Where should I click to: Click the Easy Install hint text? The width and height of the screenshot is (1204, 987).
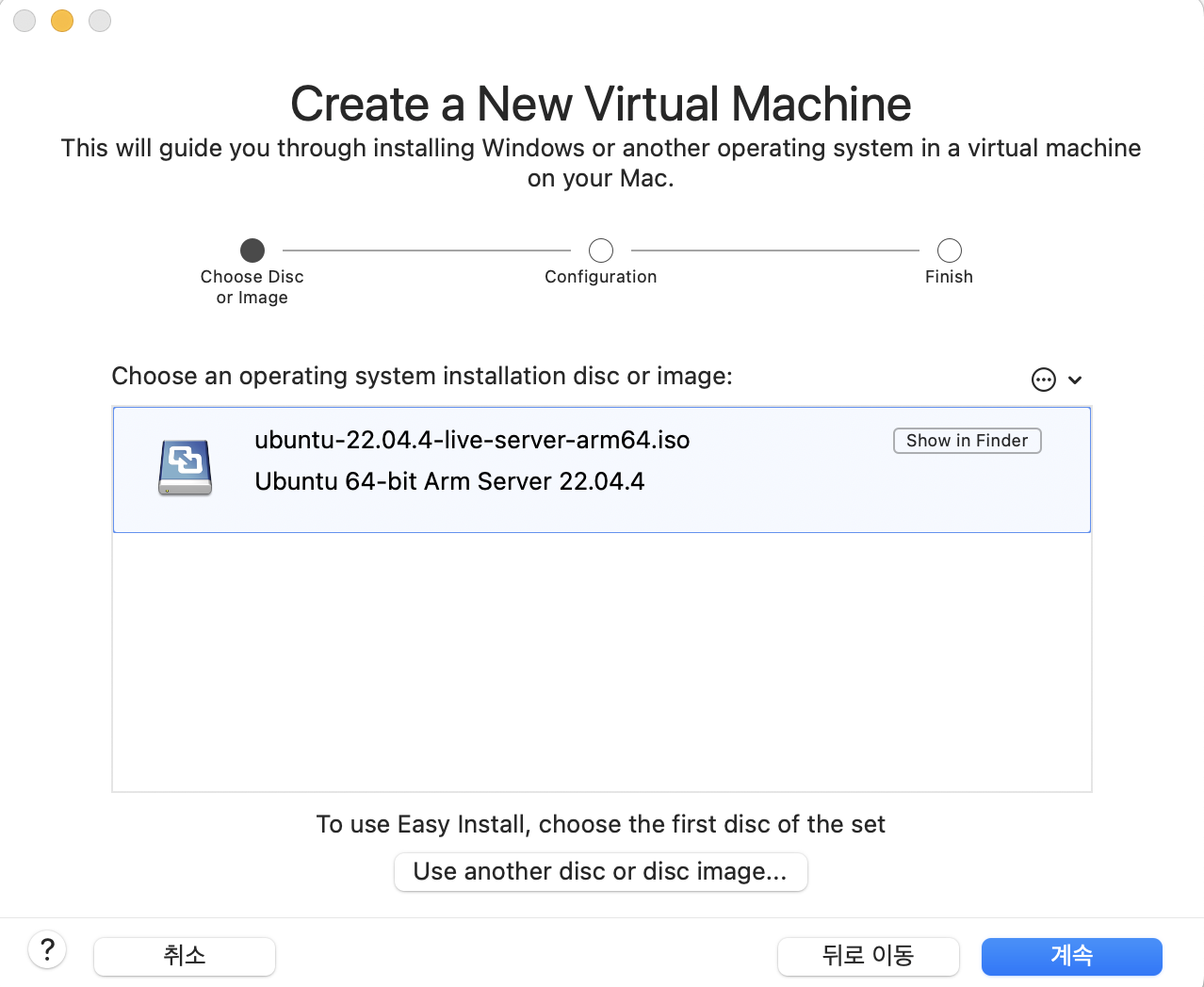point(601,824)
